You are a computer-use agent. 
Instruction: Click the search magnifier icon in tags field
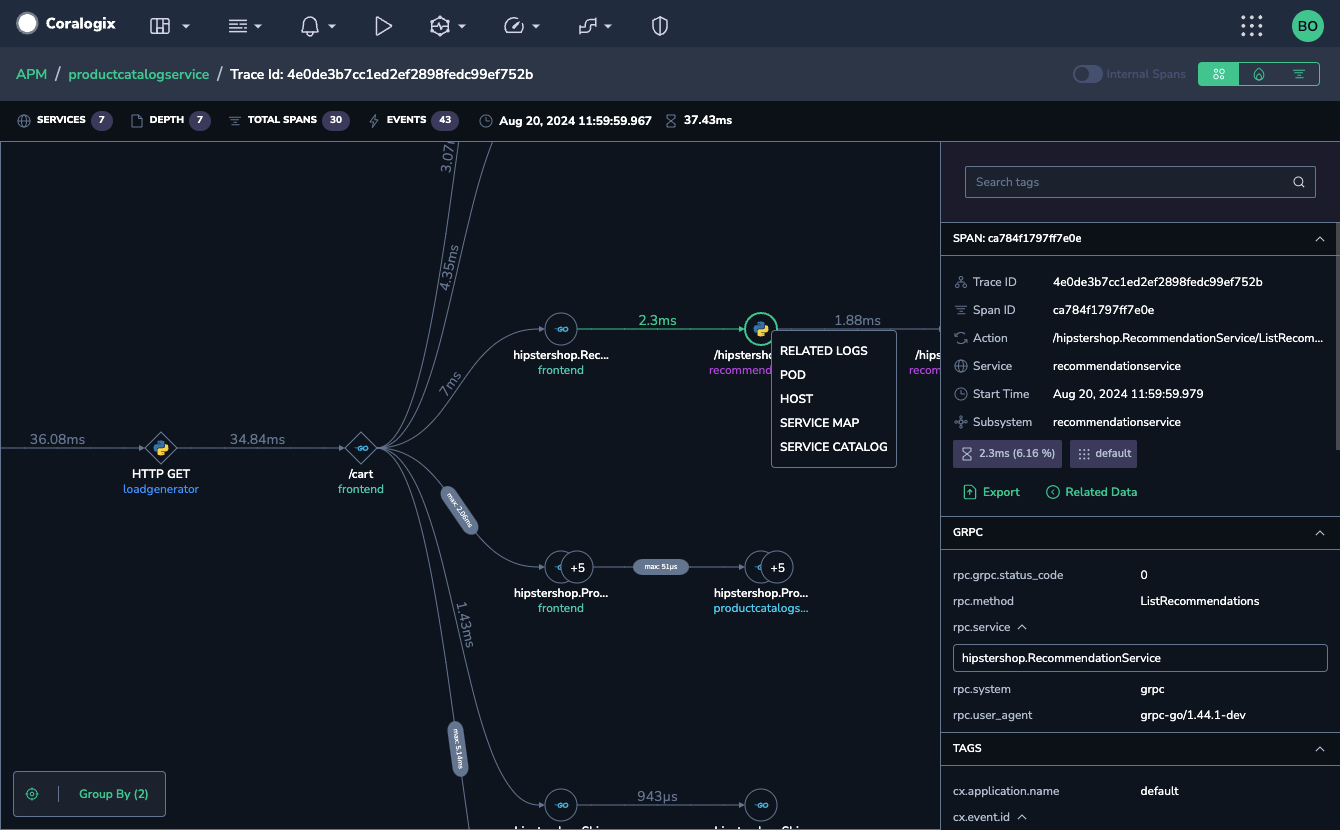pos(1298,182)
